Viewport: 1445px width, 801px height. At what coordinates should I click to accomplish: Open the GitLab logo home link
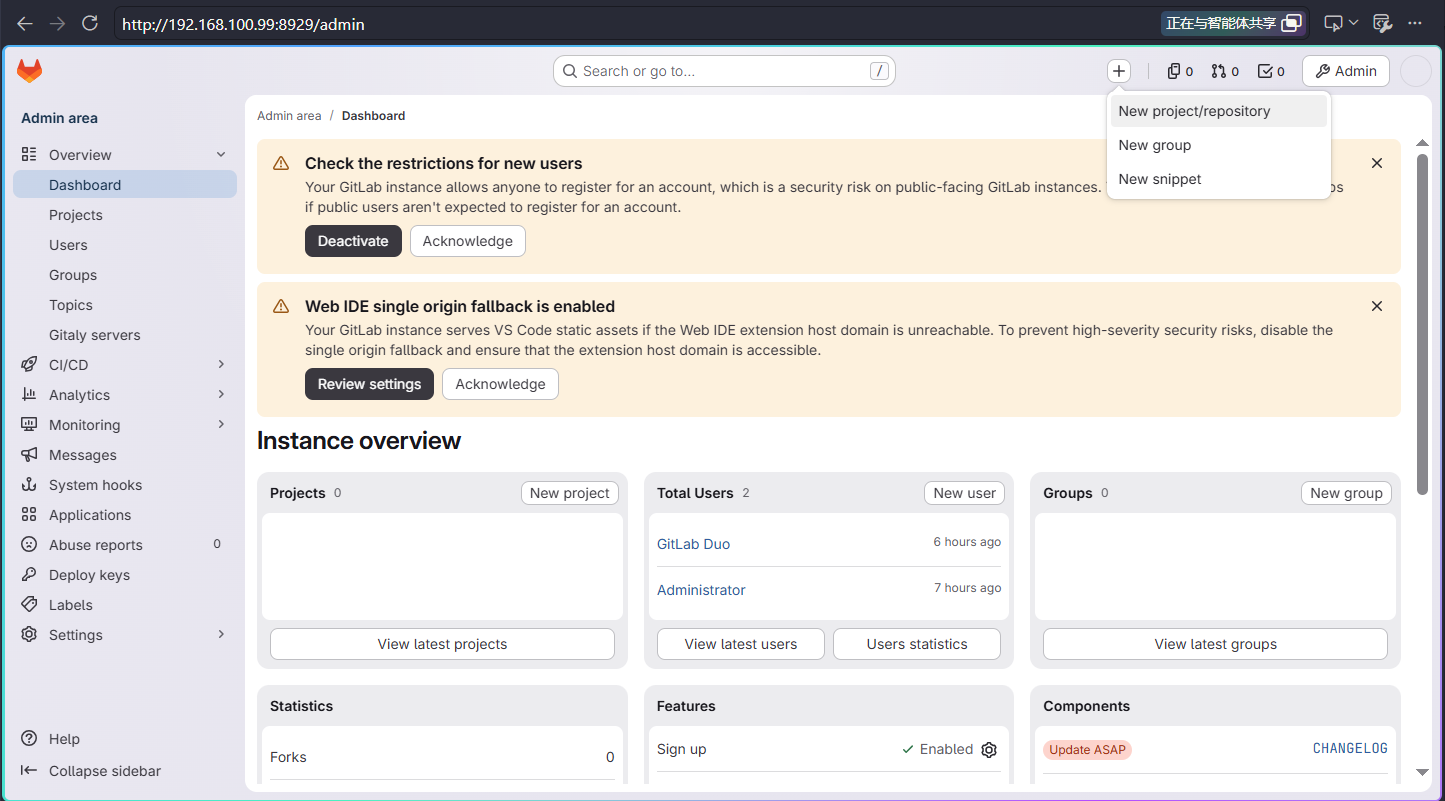point(30,71)
